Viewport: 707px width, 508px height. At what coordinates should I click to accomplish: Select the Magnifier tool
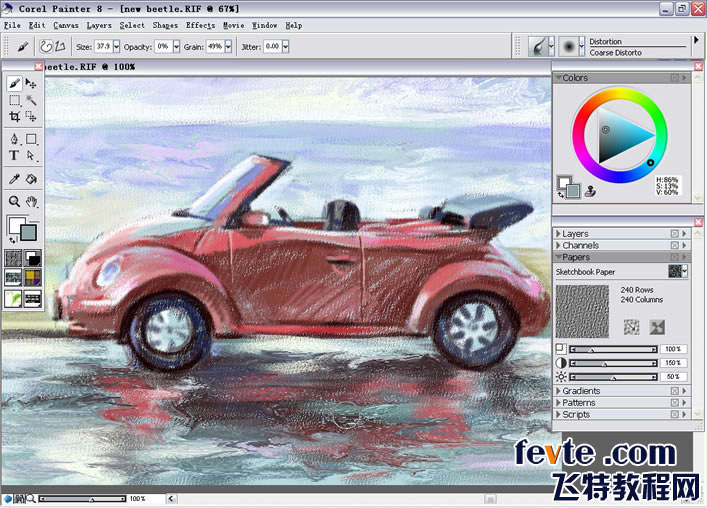[14, 201]
